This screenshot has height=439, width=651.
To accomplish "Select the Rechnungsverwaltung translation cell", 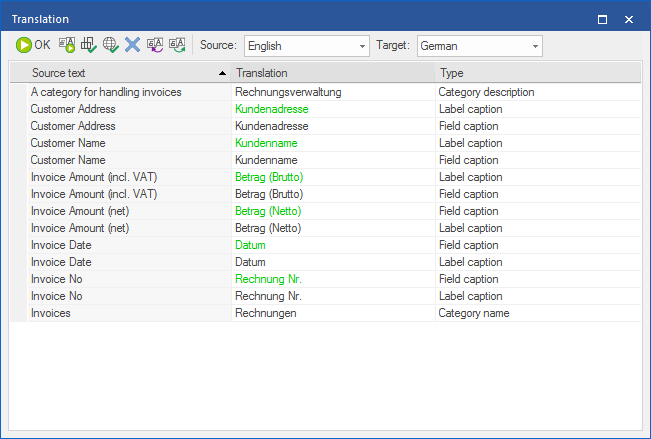I will (288, 92).
